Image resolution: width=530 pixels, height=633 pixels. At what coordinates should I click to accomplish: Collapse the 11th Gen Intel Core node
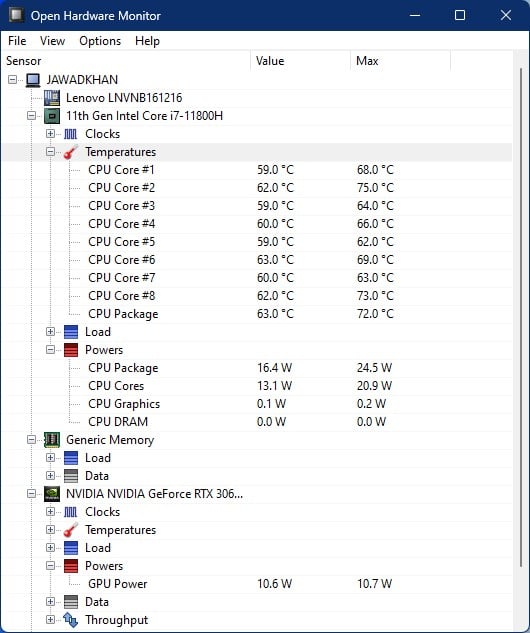[31, 116]
